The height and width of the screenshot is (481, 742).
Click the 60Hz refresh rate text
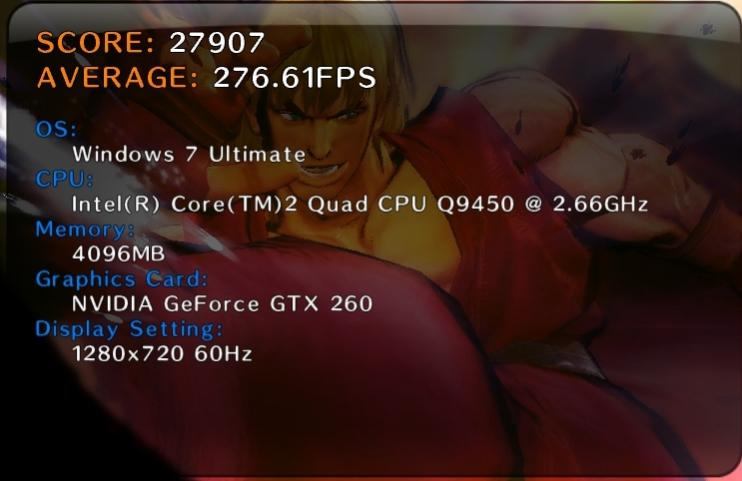pyautogui.click(x=223, y=354)
